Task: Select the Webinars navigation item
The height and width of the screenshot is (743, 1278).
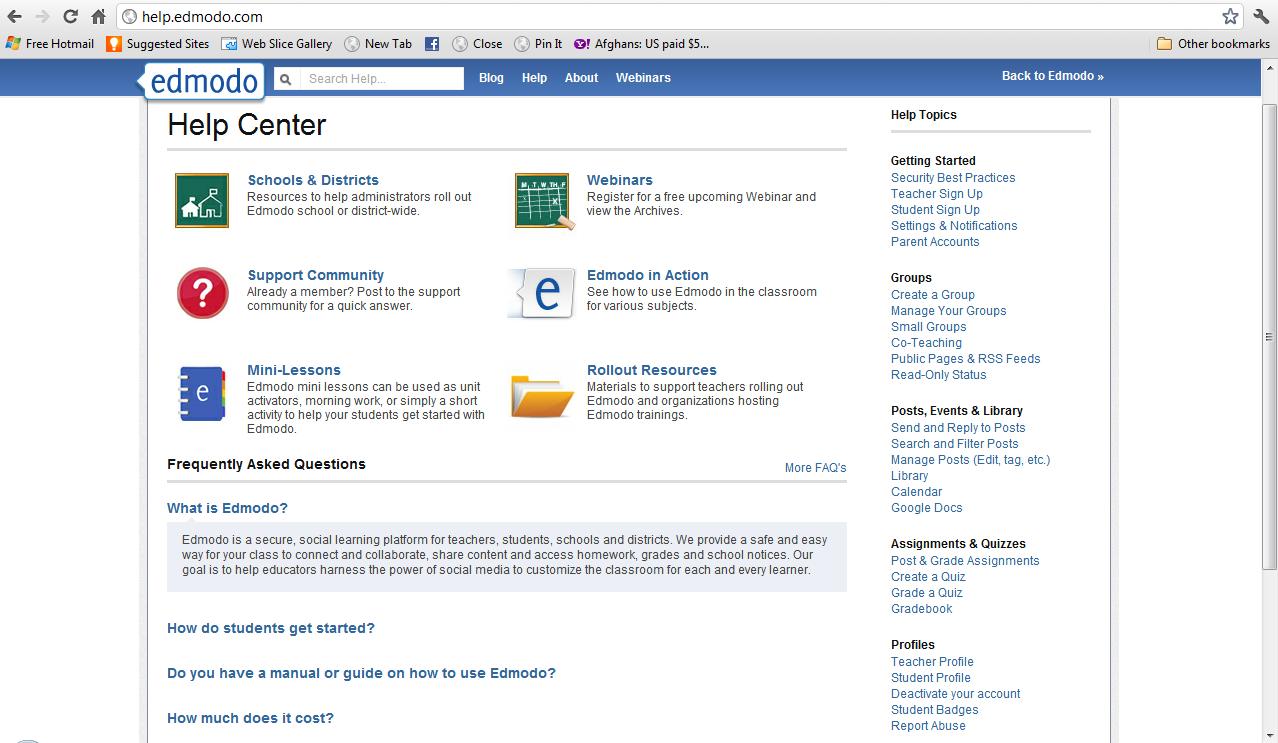Action: pyautogui.click(x=643, y=77)
